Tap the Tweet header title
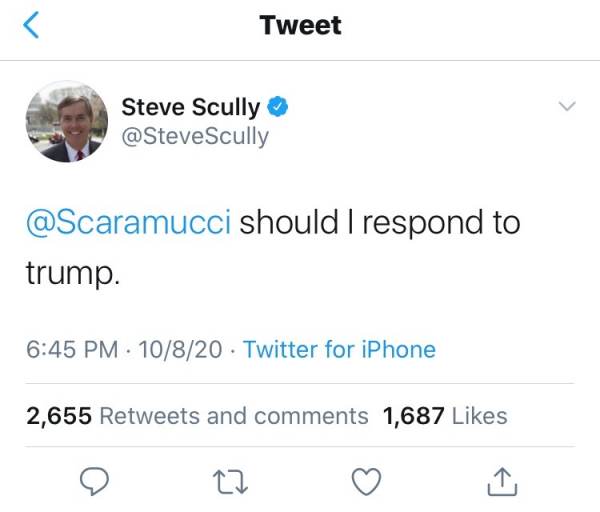This screenshot has width=600, height=512. pos(300,26)
